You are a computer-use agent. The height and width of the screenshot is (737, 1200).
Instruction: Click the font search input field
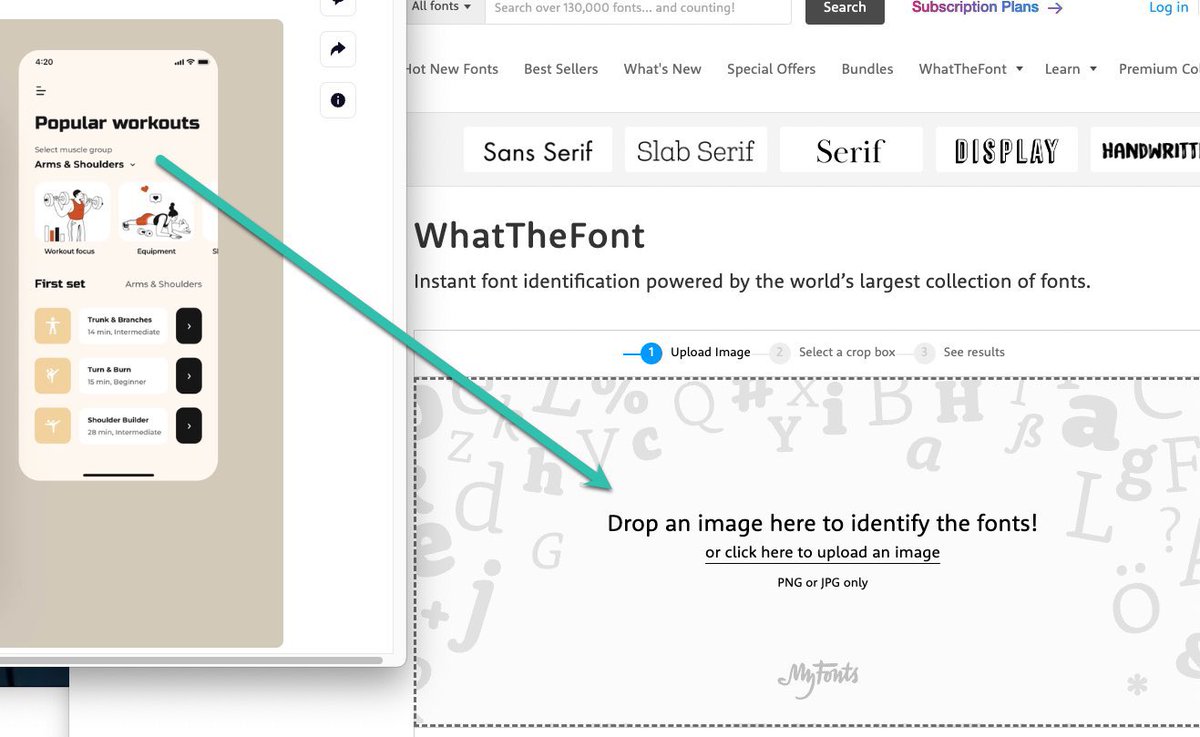click(x=638, y=8)
